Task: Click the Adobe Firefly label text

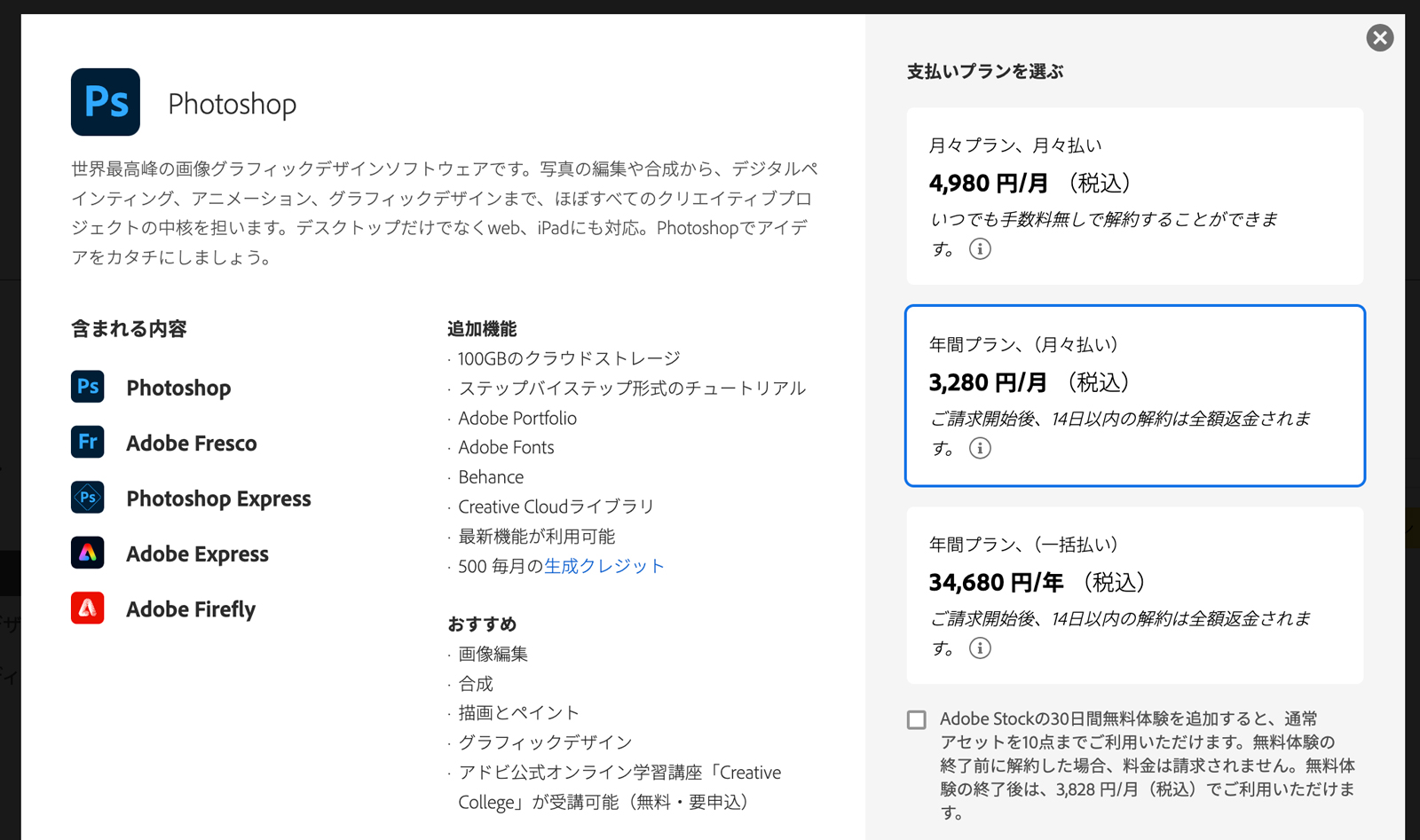Action: [x=191, y=609]
